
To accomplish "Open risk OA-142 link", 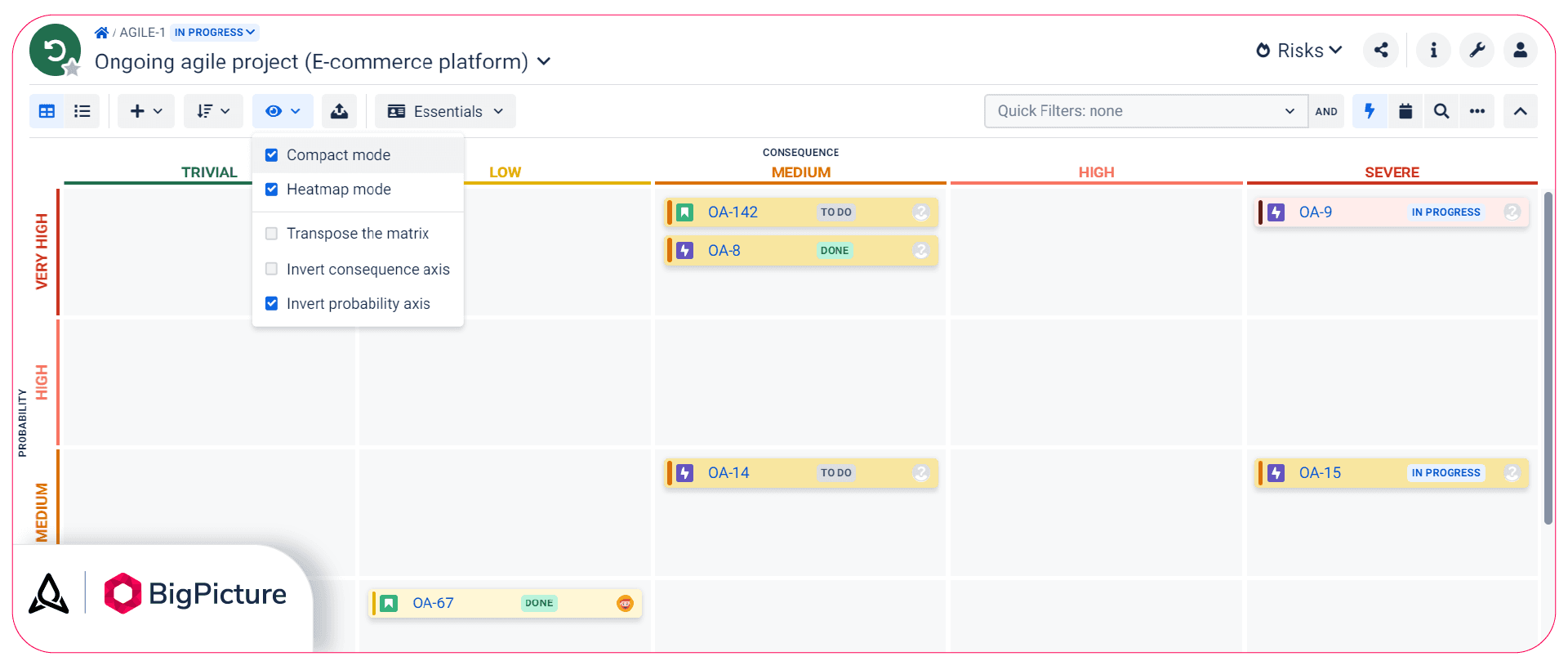I will [733, 212].
